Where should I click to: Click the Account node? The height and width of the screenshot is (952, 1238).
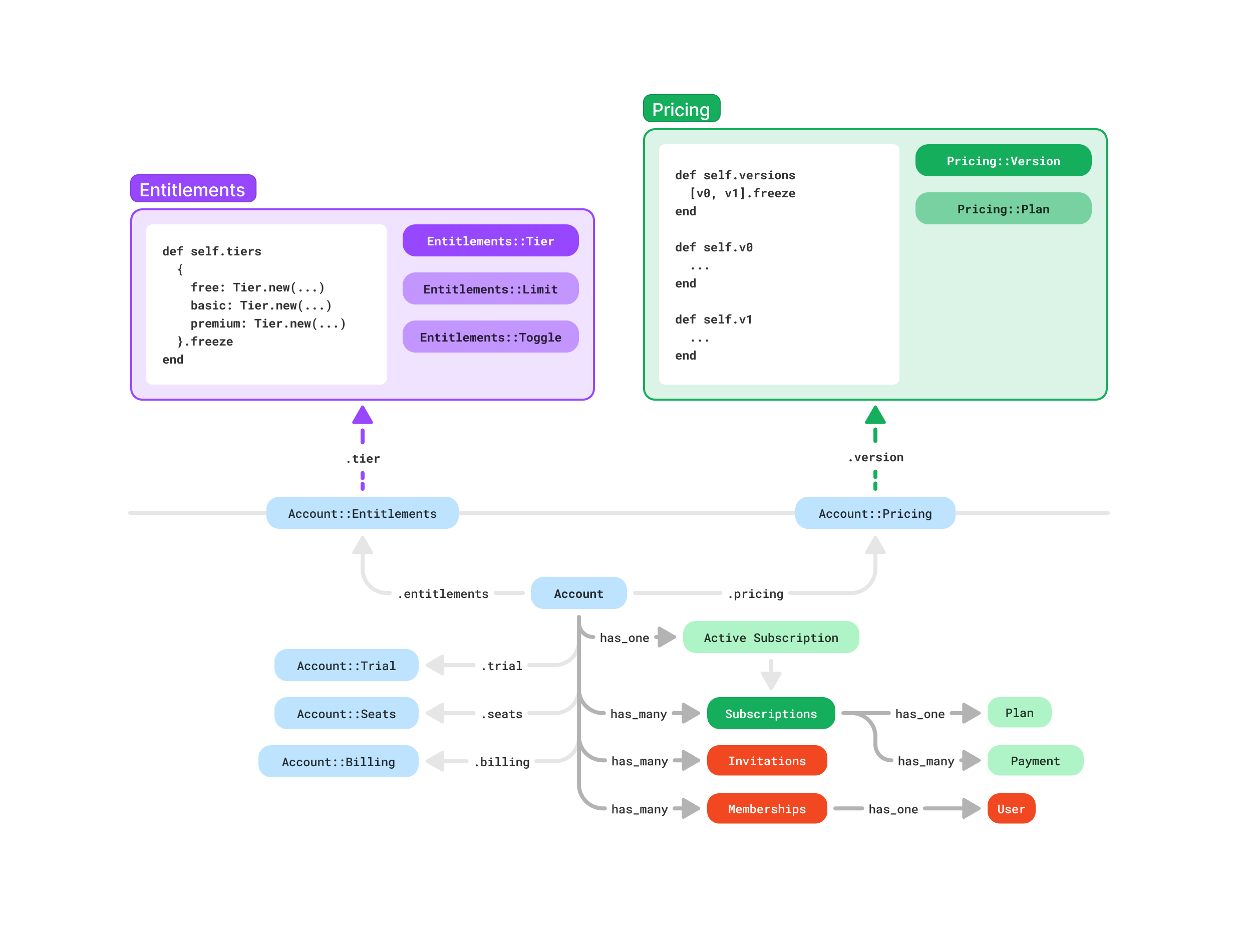(x=578, y=593)
